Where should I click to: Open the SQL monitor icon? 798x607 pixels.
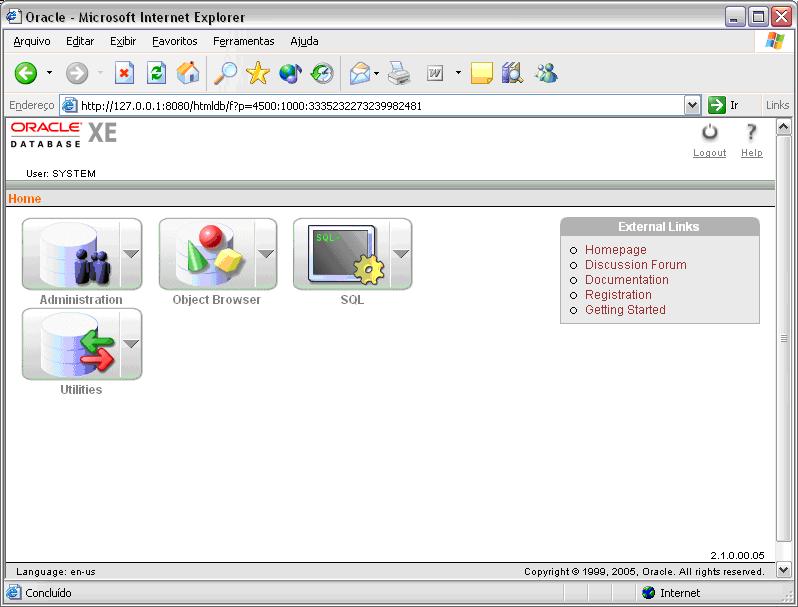click(342, 254)
